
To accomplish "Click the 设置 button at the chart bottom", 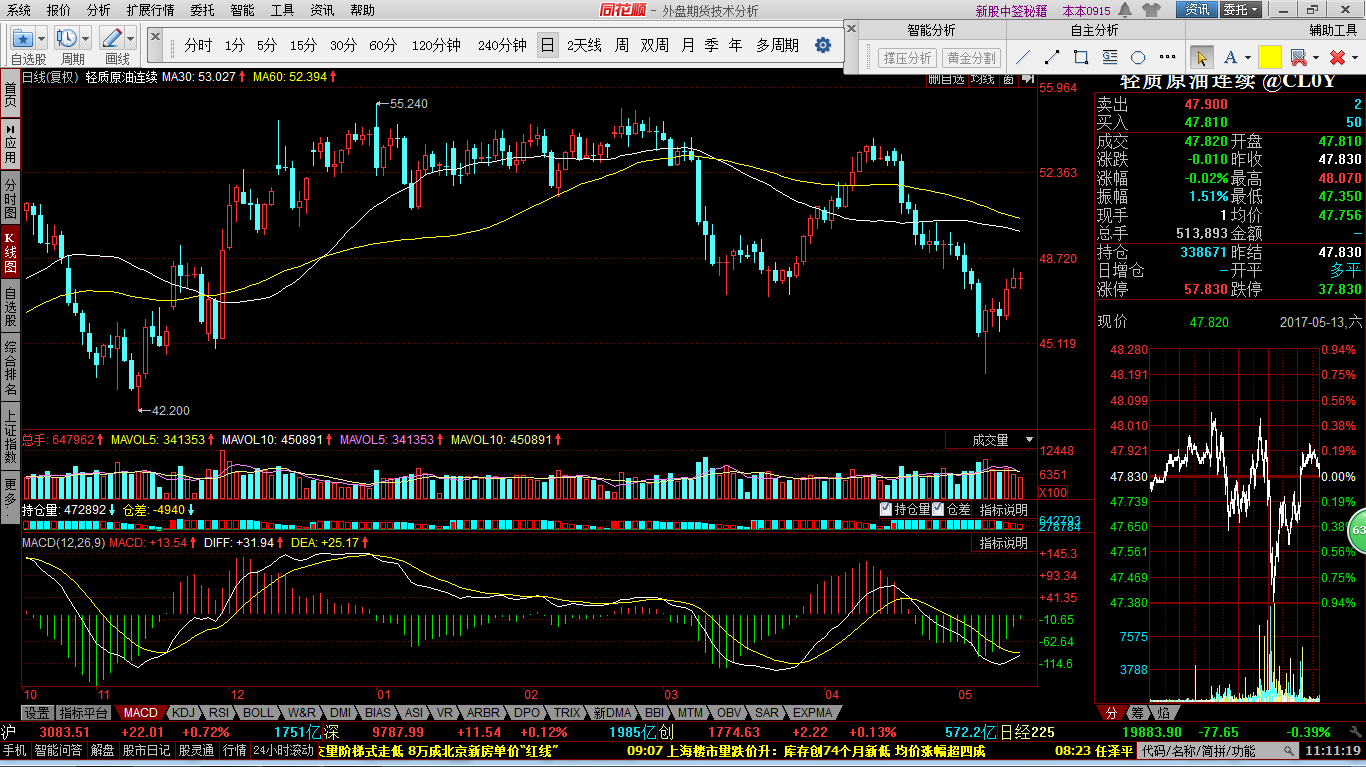I will 37,713.
